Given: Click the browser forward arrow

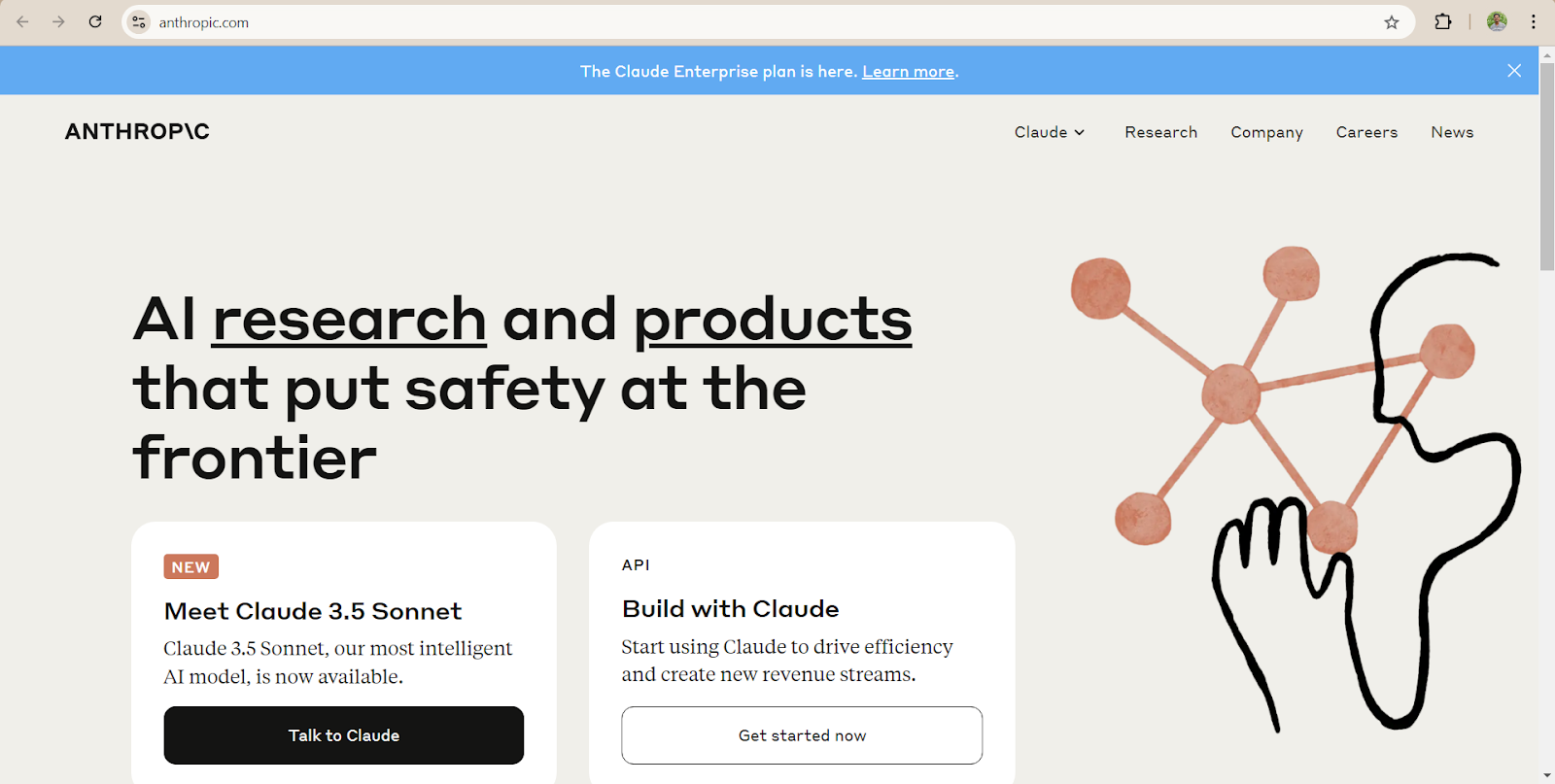Looking at the screenshot, I should pos(58,21).
